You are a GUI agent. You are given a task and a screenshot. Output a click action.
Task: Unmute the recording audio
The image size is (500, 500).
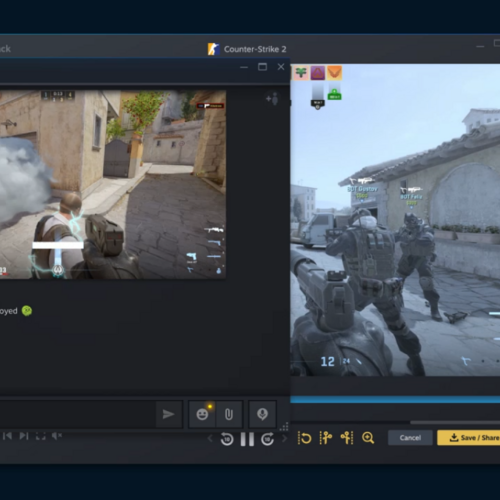tap(57, 435)
